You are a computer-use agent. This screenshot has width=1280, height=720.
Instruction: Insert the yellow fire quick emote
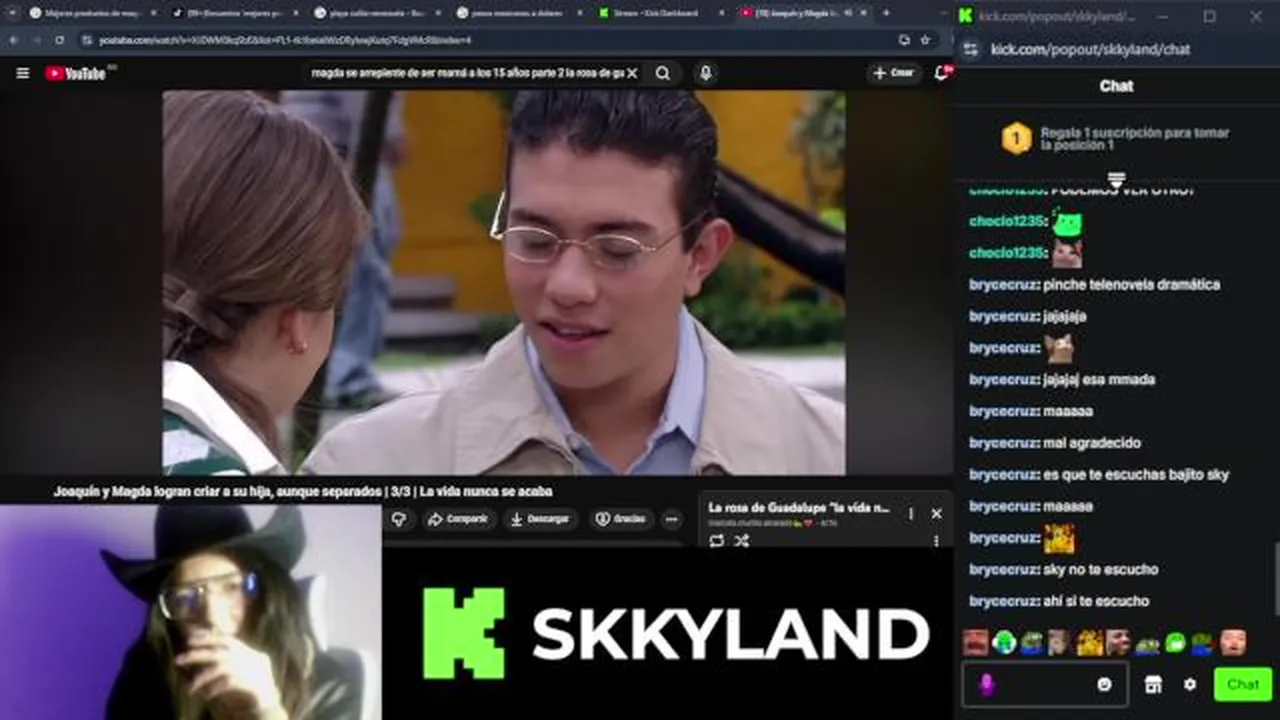pyautogui.click(x=1089, y=642)
